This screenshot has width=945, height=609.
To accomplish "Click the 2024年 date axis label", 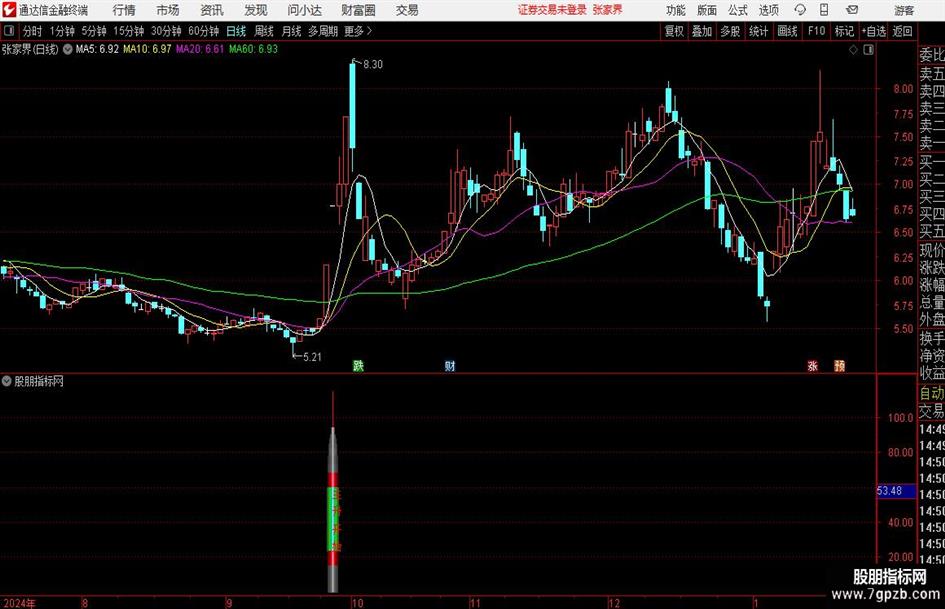I will point(19,603).
